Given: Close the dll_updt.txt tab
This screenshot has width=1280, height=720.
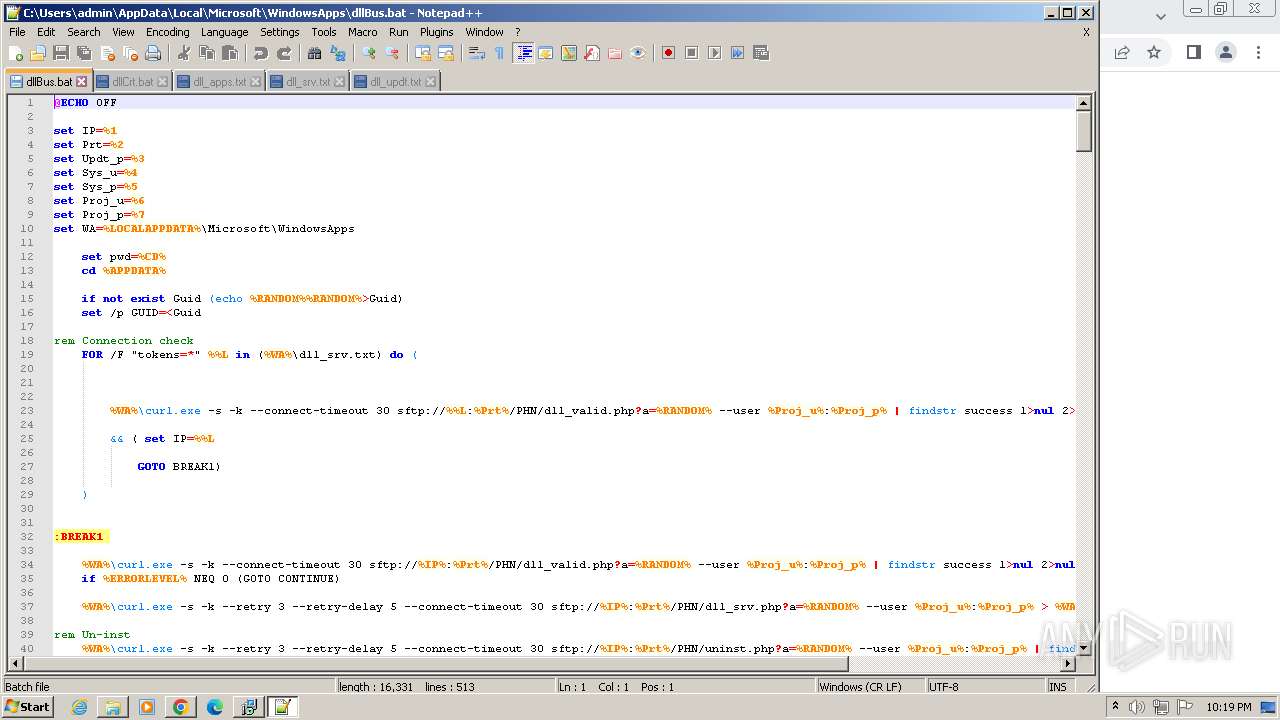Looking at the screenshot, I should (431, 82).
